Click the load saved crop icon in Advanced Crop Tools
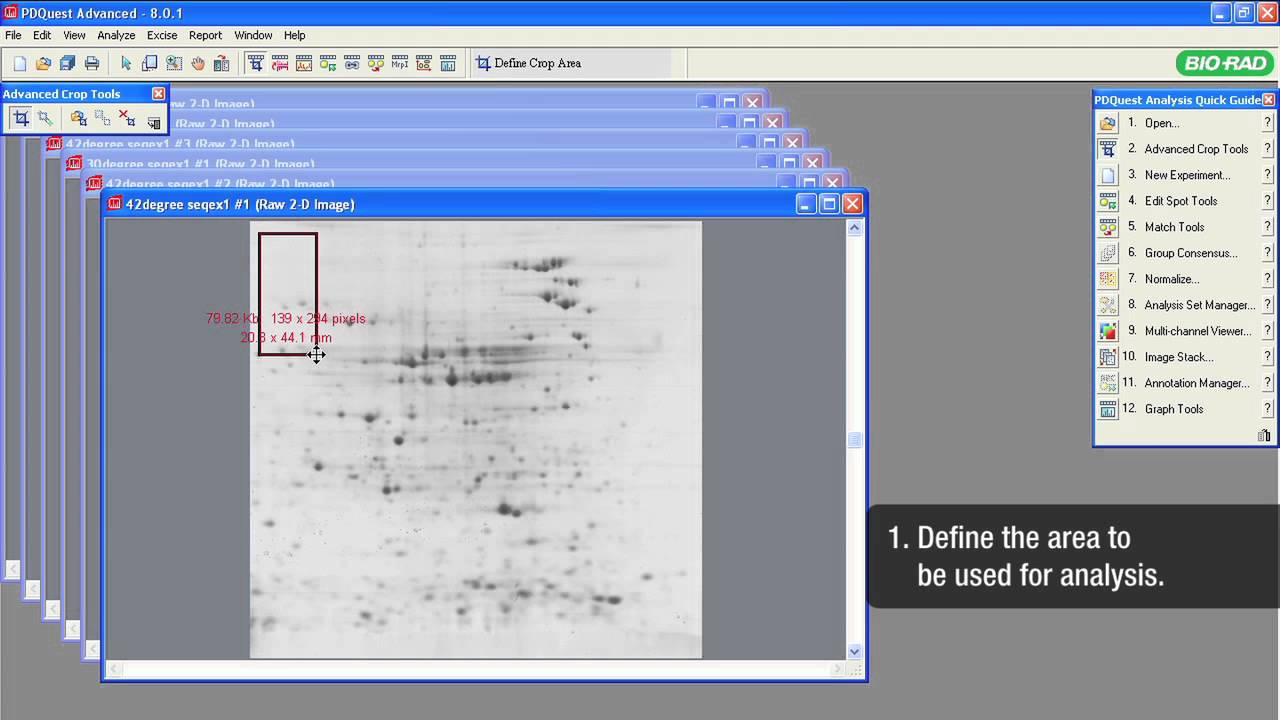 [78, 119]
